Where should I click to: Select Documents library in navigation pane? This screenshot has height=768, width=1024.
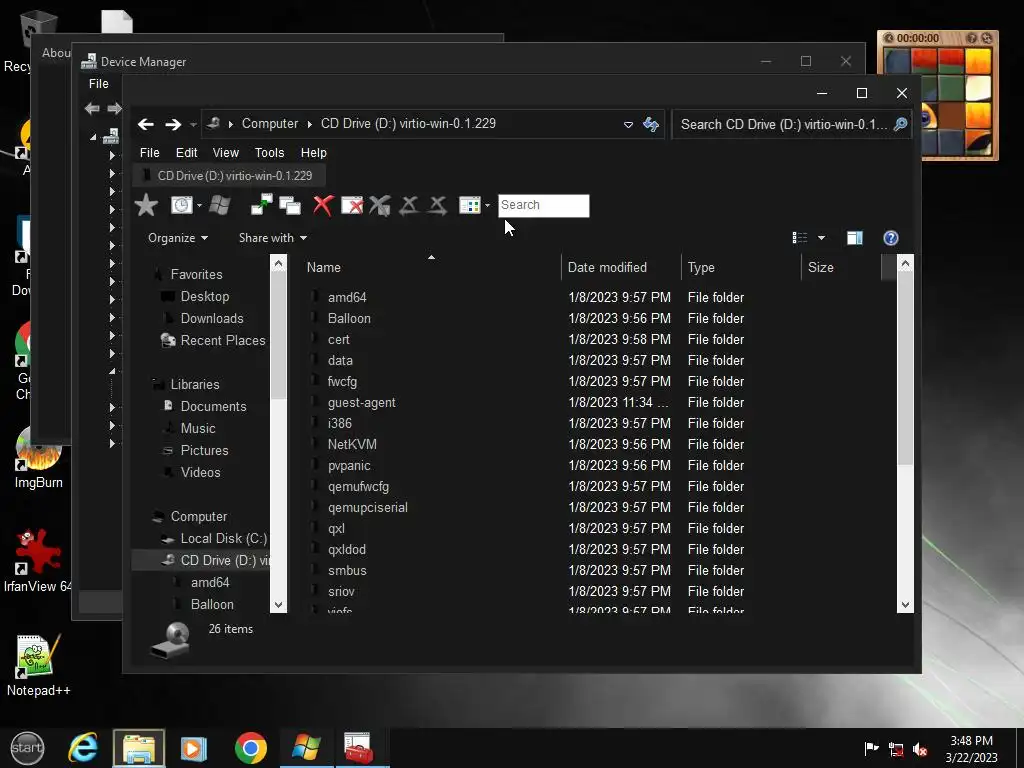[x=213, y=406]
